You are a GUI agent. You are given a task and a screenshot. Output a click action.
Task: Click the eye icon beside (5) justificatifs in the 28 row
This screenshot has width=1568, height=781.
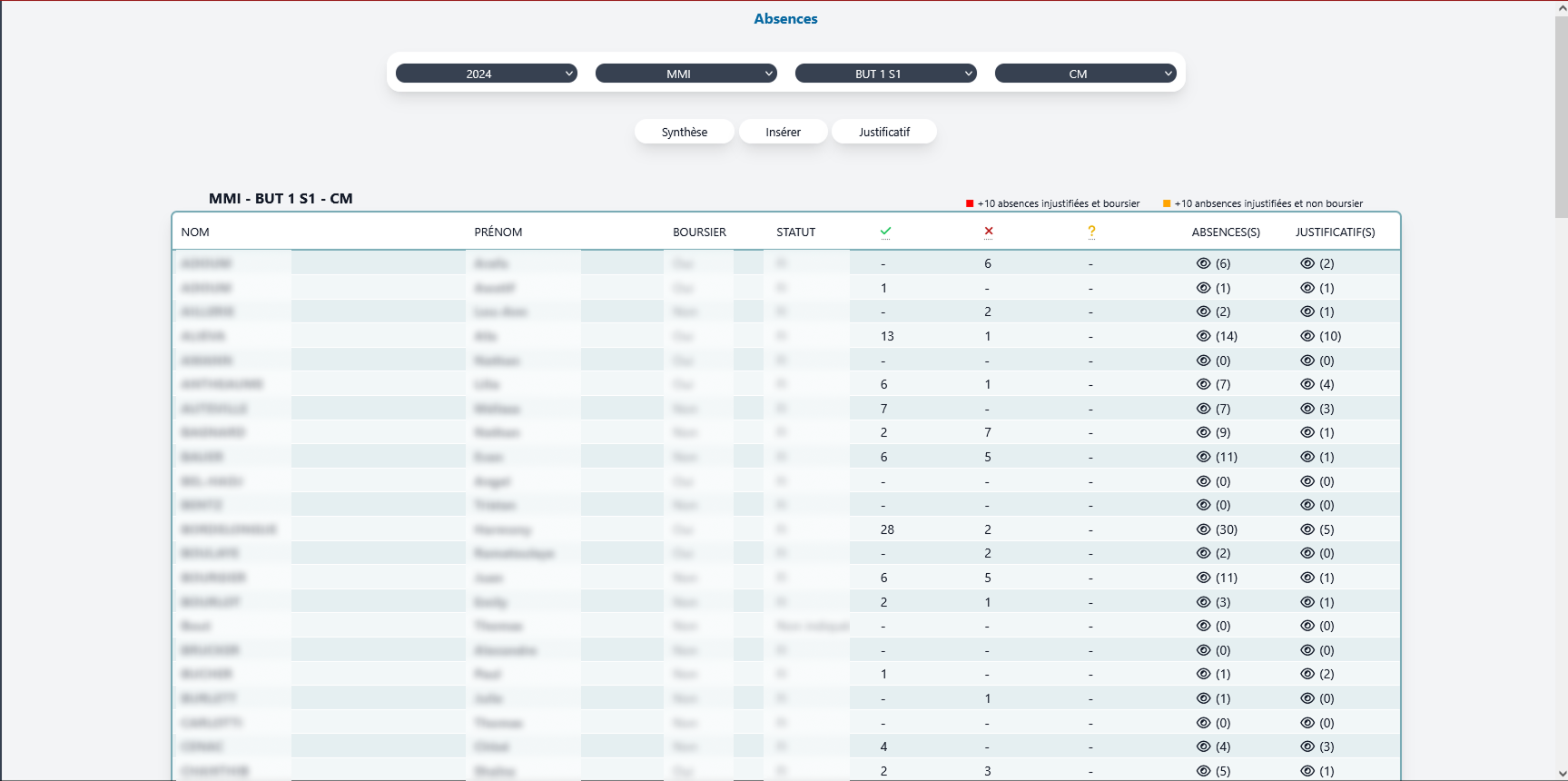(x=1307, y=529)
